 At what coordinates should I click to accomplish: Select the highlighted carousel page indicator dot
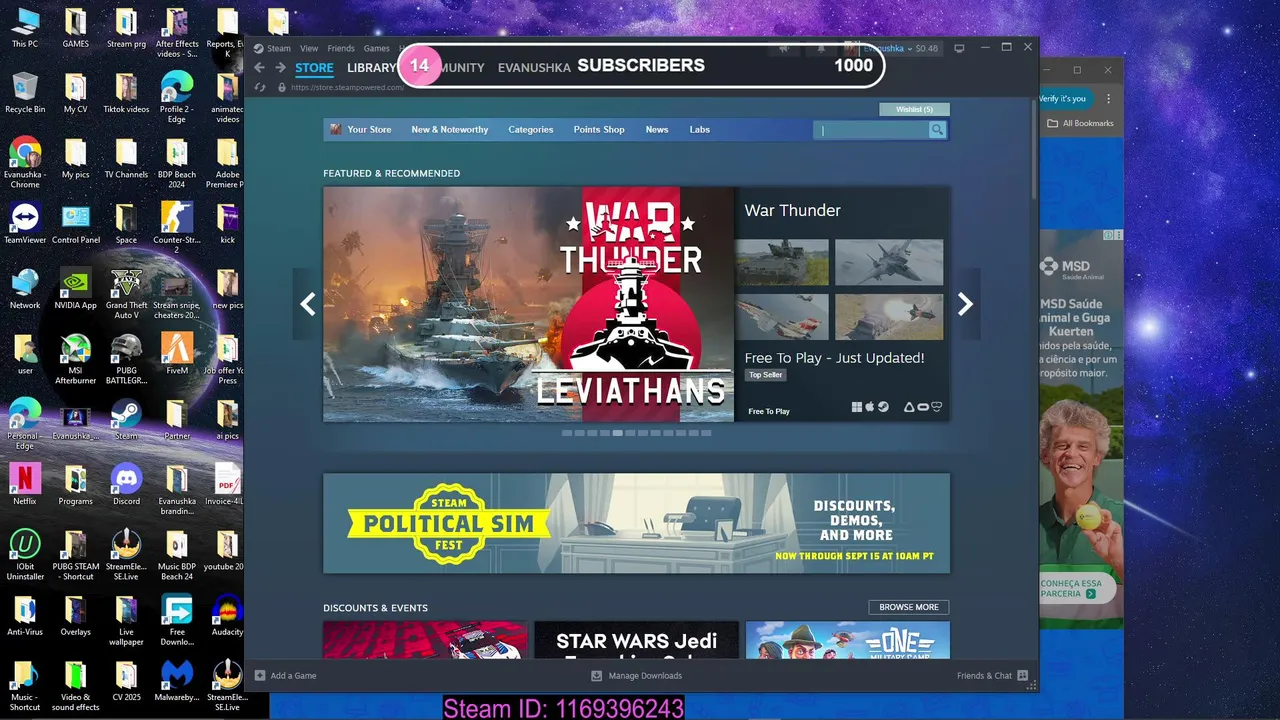click(x=618, y=433)
